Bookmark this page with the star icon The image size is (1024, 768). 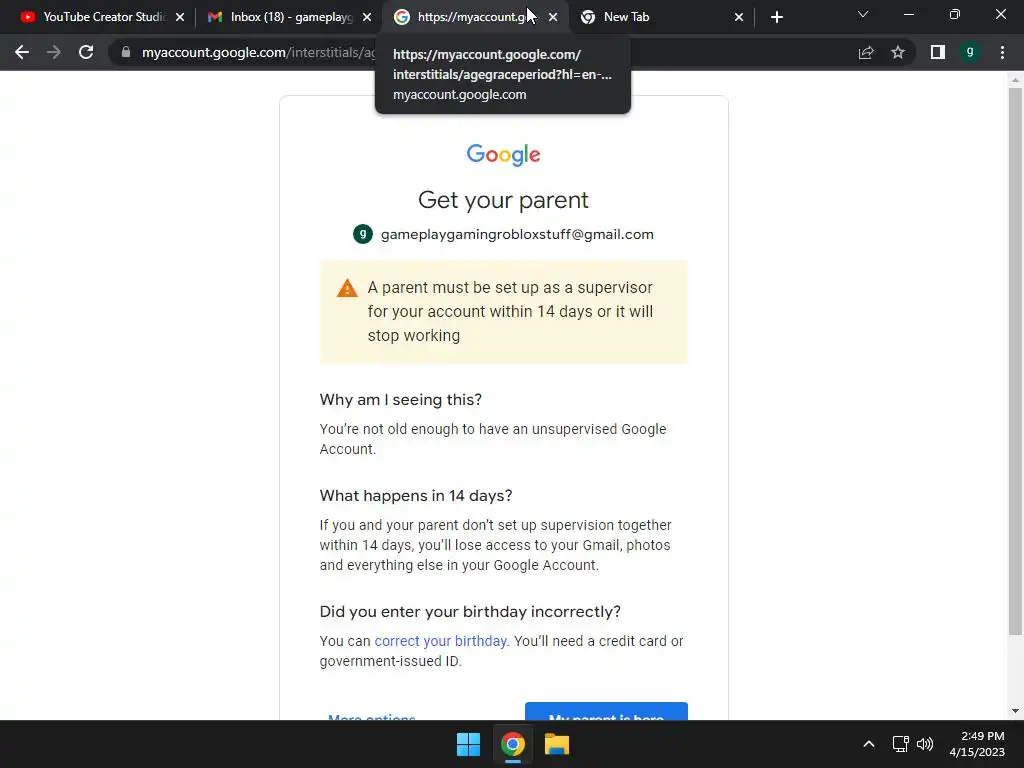(x=898, y=52)
